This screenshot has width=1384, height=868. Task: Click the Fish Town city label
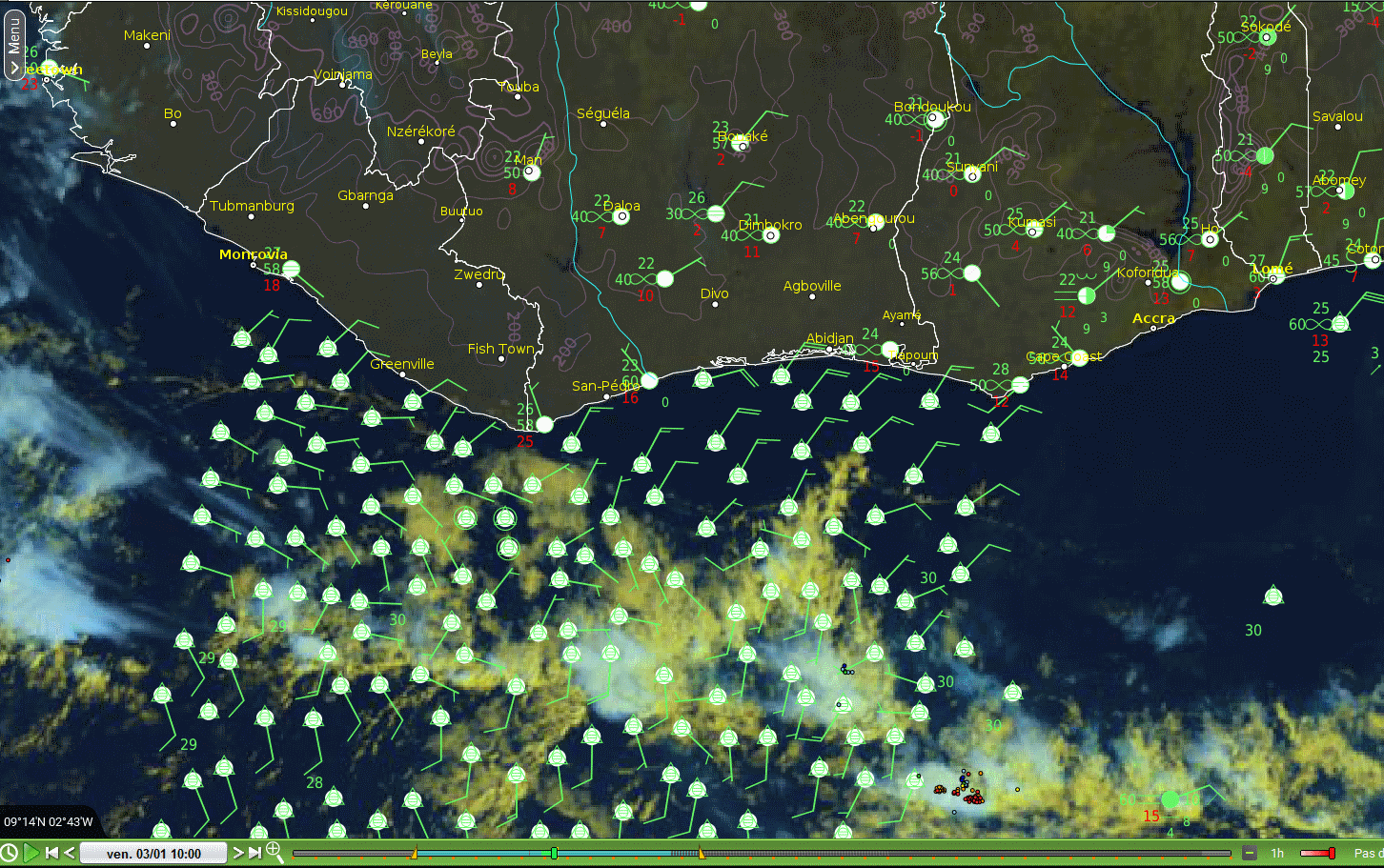(x=501, y=349)
